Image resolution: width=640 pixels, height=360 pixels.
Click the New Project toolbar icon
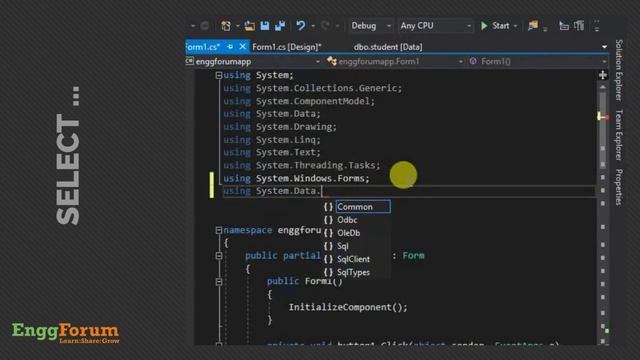226,26
